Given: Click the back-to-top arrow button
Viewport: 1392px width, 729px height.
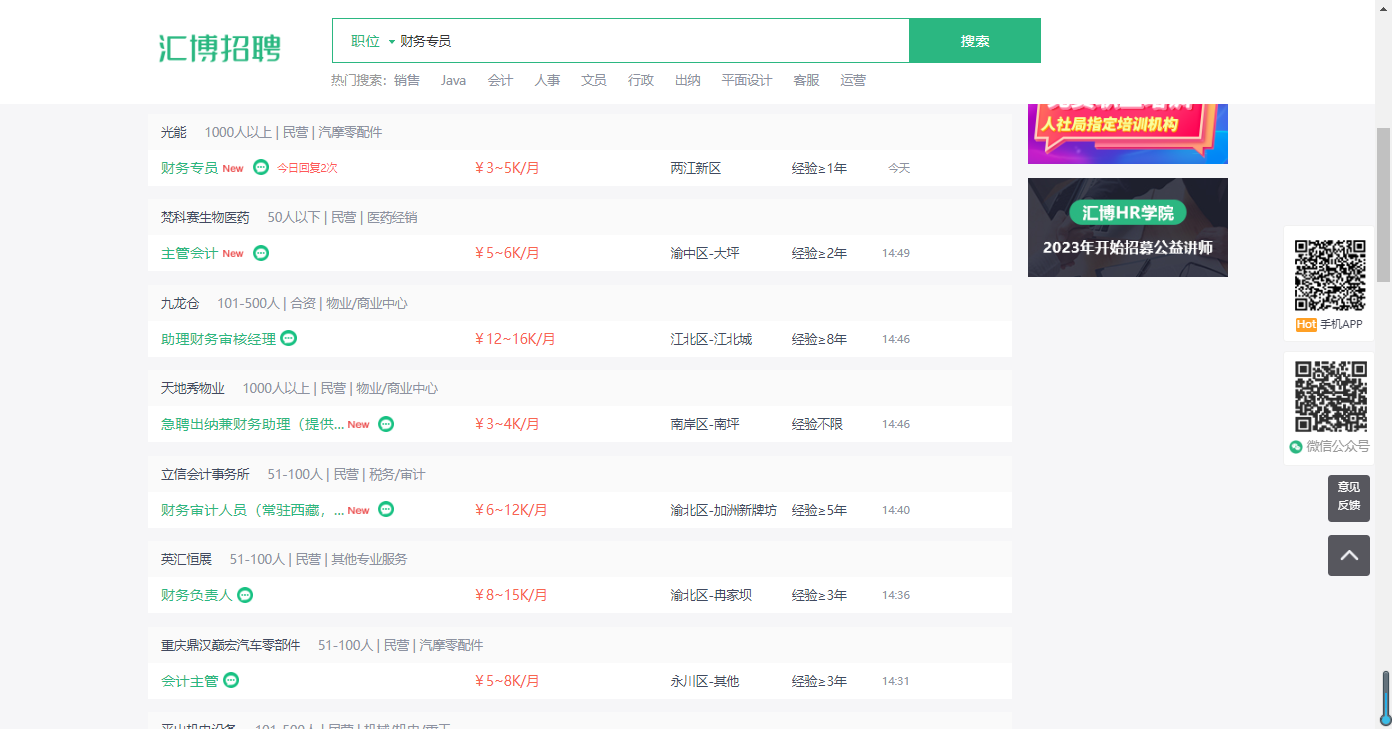Looking at the screenshot, I should [1349, 555].
